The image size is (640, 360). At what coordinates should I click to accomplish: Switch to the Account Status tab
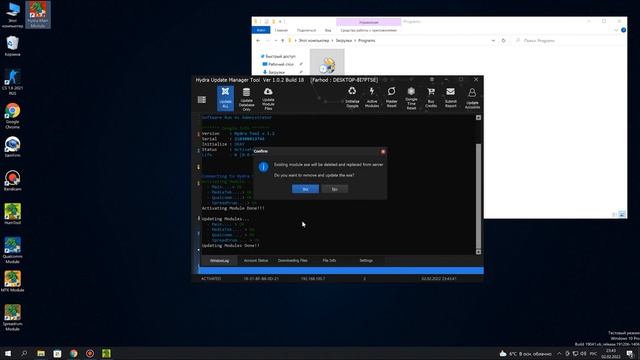tap(256, 260)
